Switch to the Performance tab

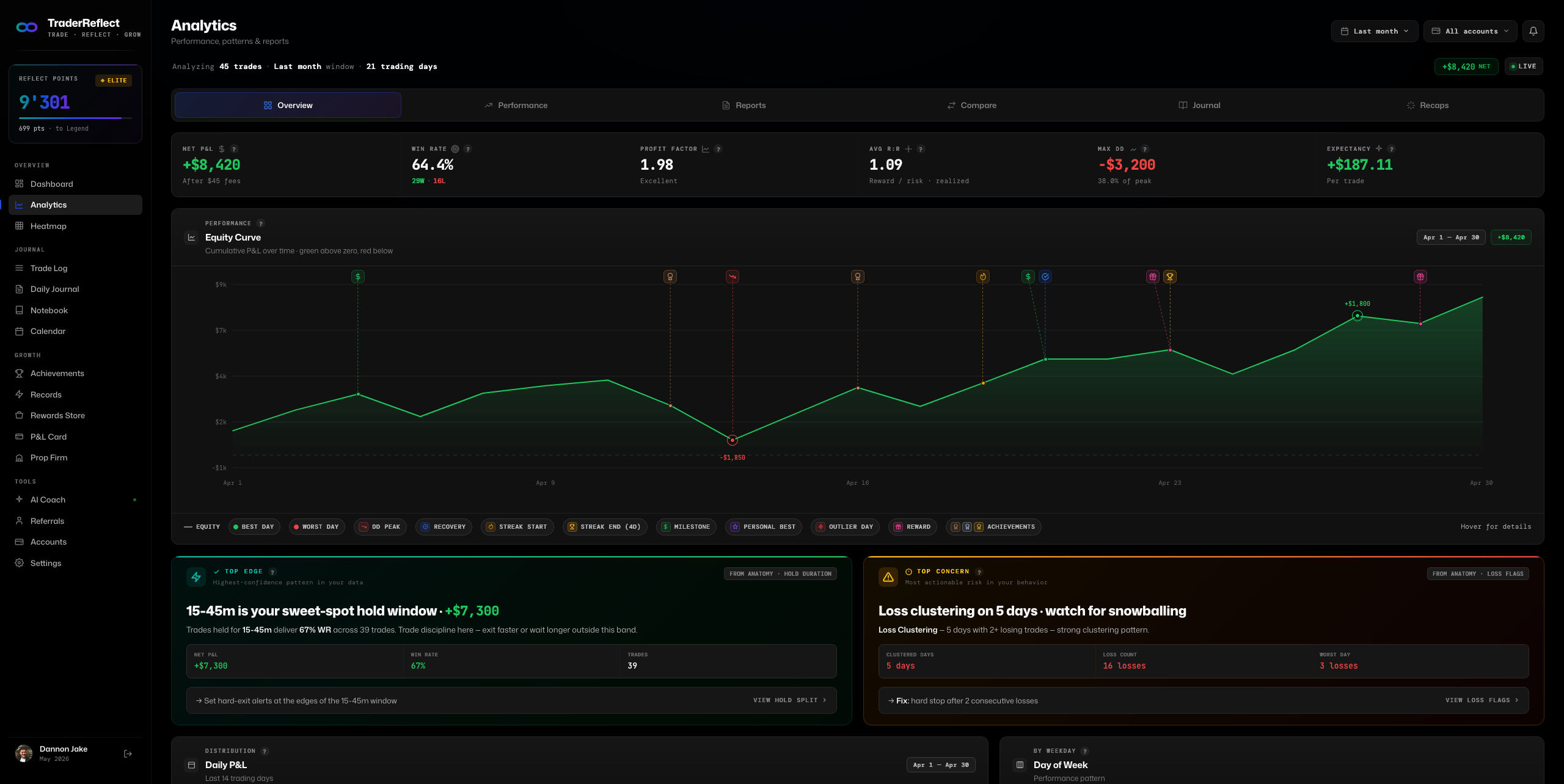pos(516,105)
